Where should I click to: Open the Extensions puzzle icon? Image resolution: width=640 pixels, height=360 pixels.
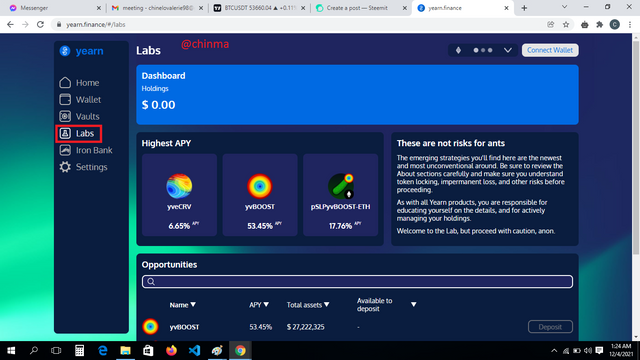(600, 24)
